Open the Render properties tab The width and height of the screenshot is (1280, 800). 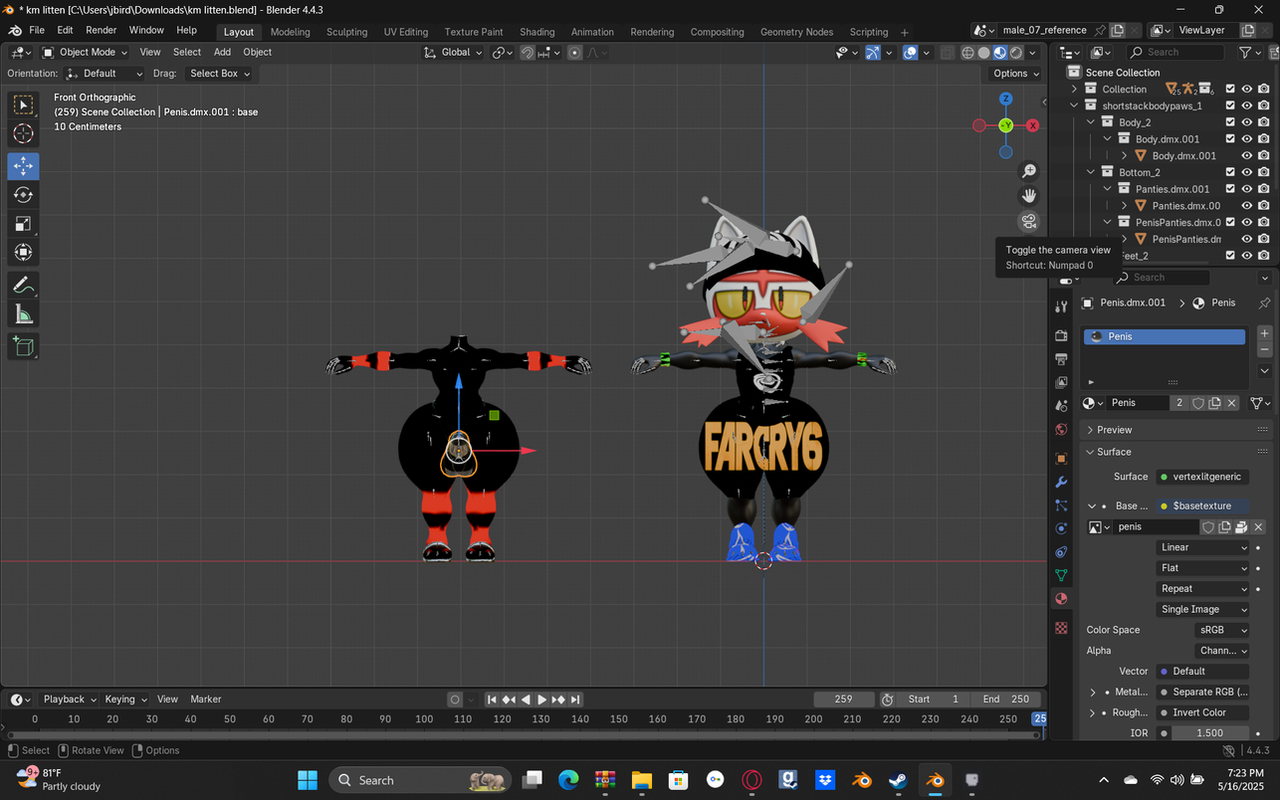click(x=1062, y=335)
